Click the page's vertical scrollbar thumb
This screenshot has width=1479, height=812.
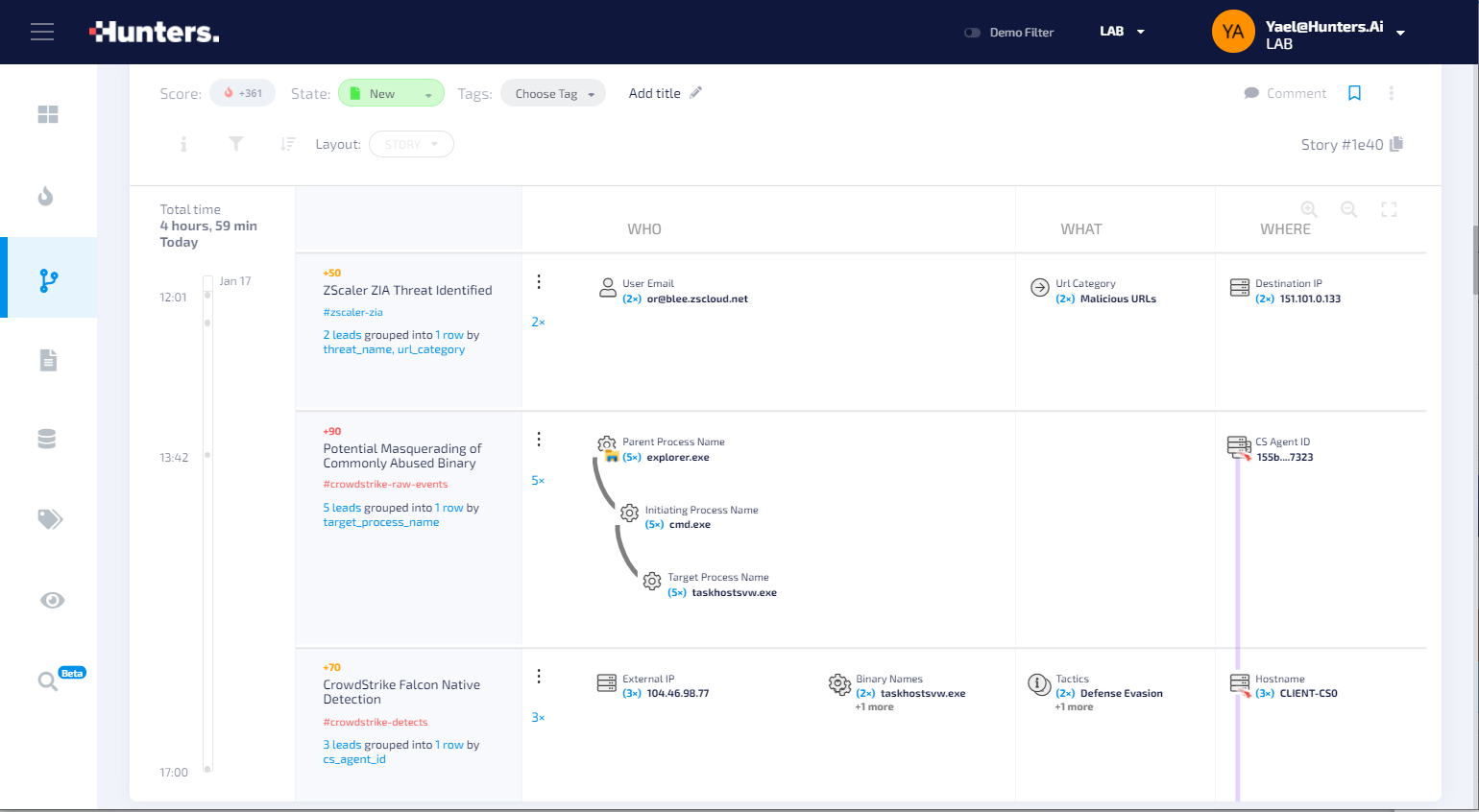click(x=1475, y=261)
